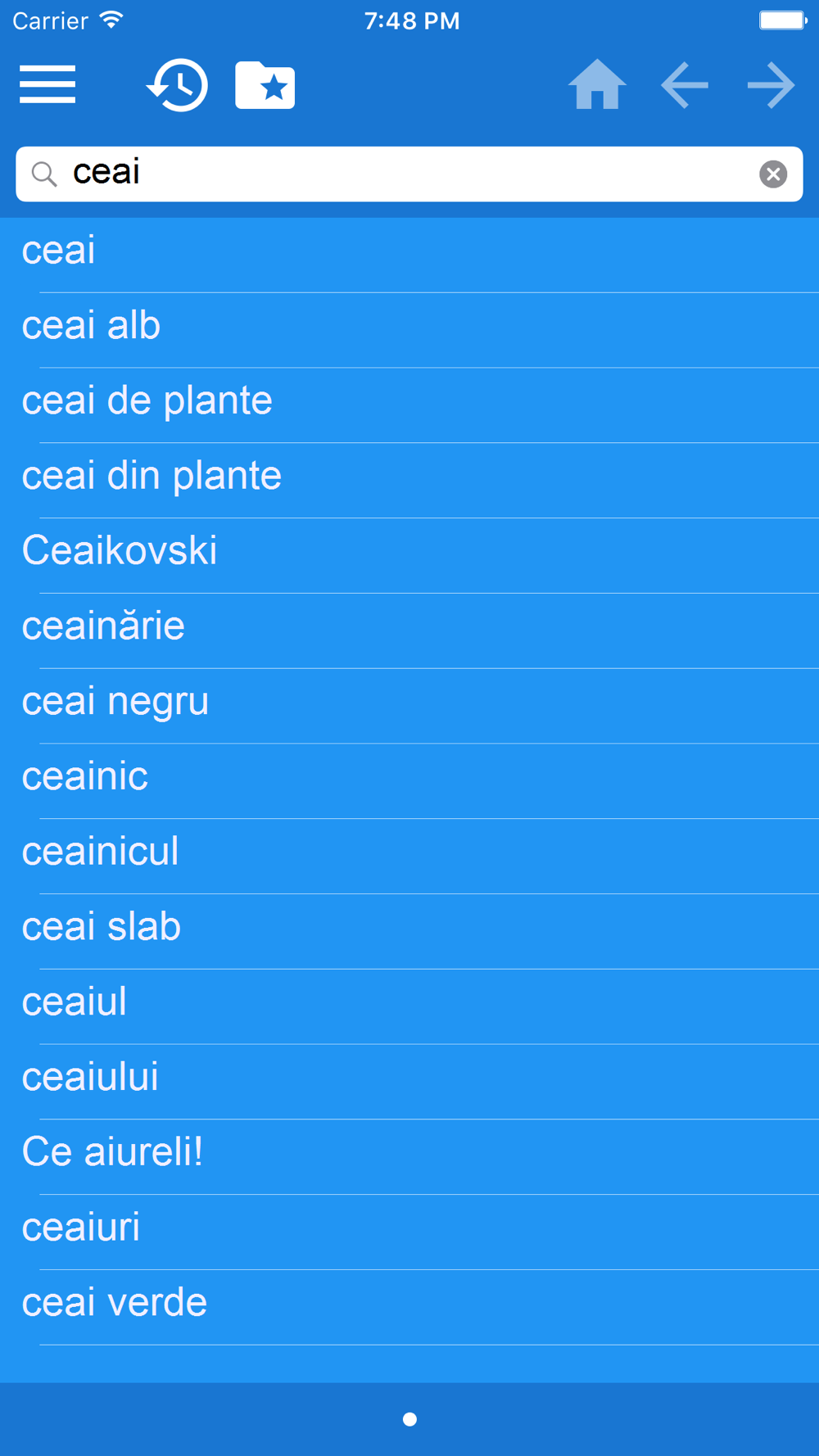
Task: Open the hamburger menu
Action: click(x=48, y=84)
